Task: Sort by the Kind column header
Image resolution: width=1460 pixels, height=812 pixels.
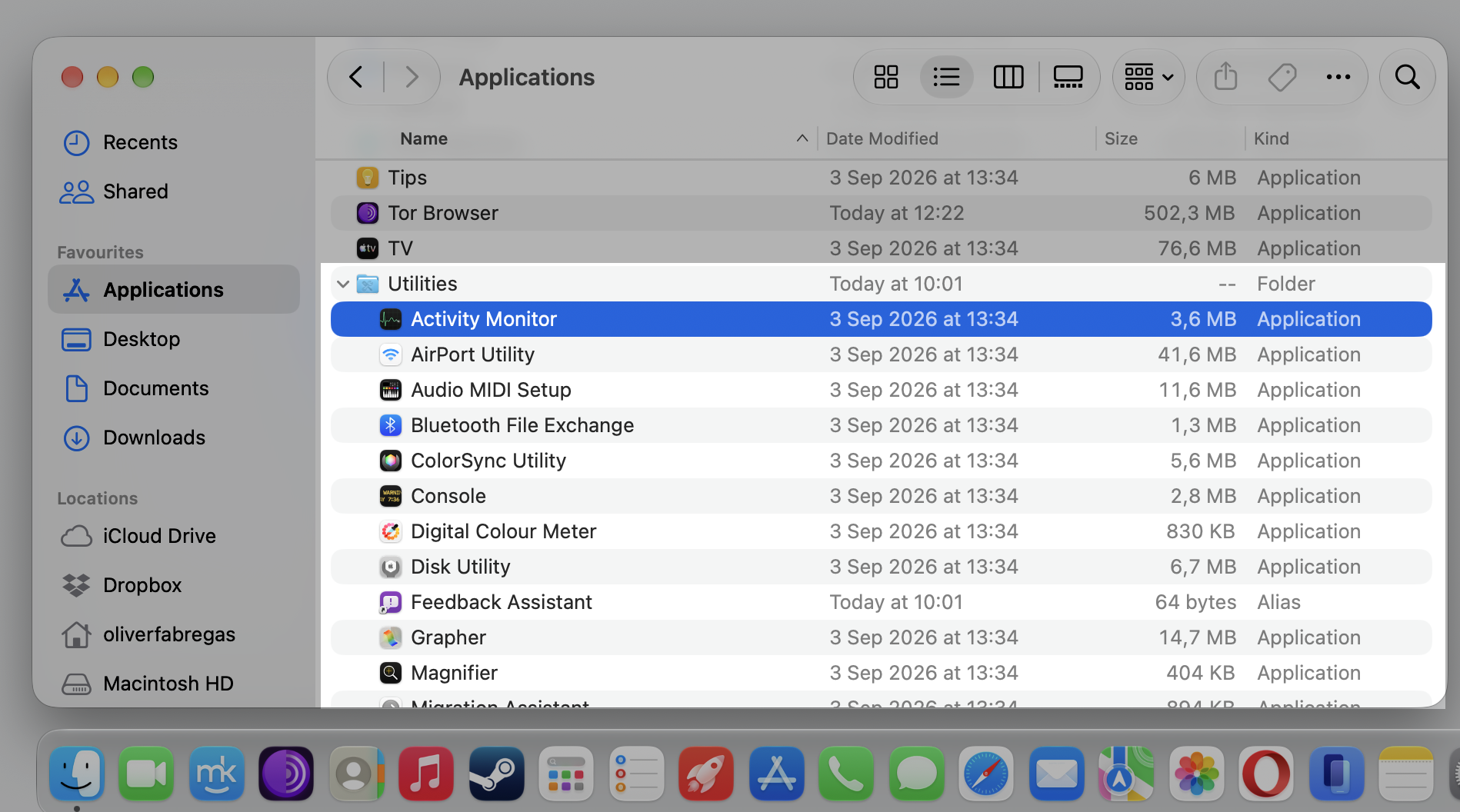Action: click(x=1271, y=139)
